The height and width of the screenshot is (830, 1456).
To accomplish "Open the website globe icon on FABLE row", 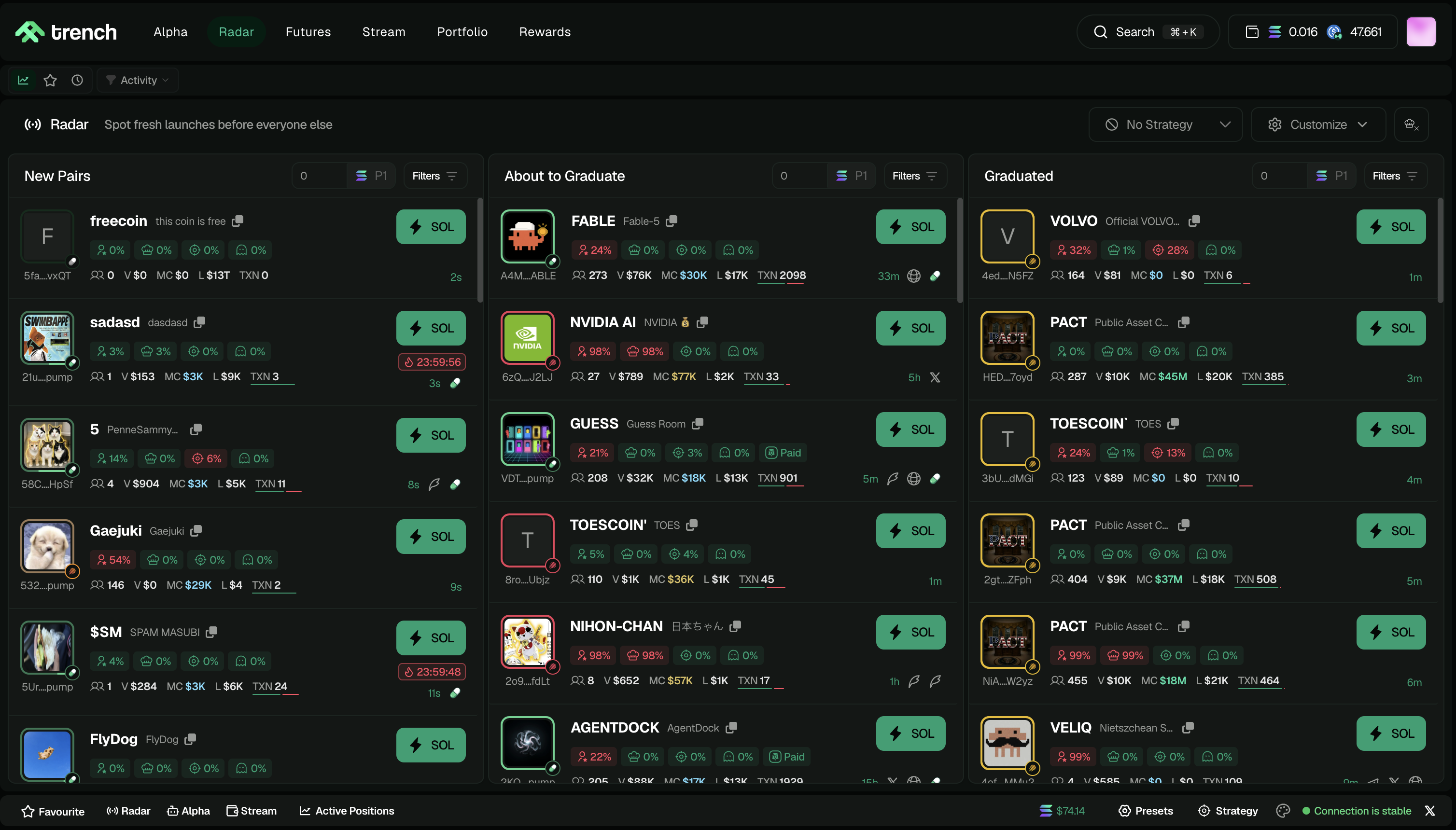I will tap(914, 276).
